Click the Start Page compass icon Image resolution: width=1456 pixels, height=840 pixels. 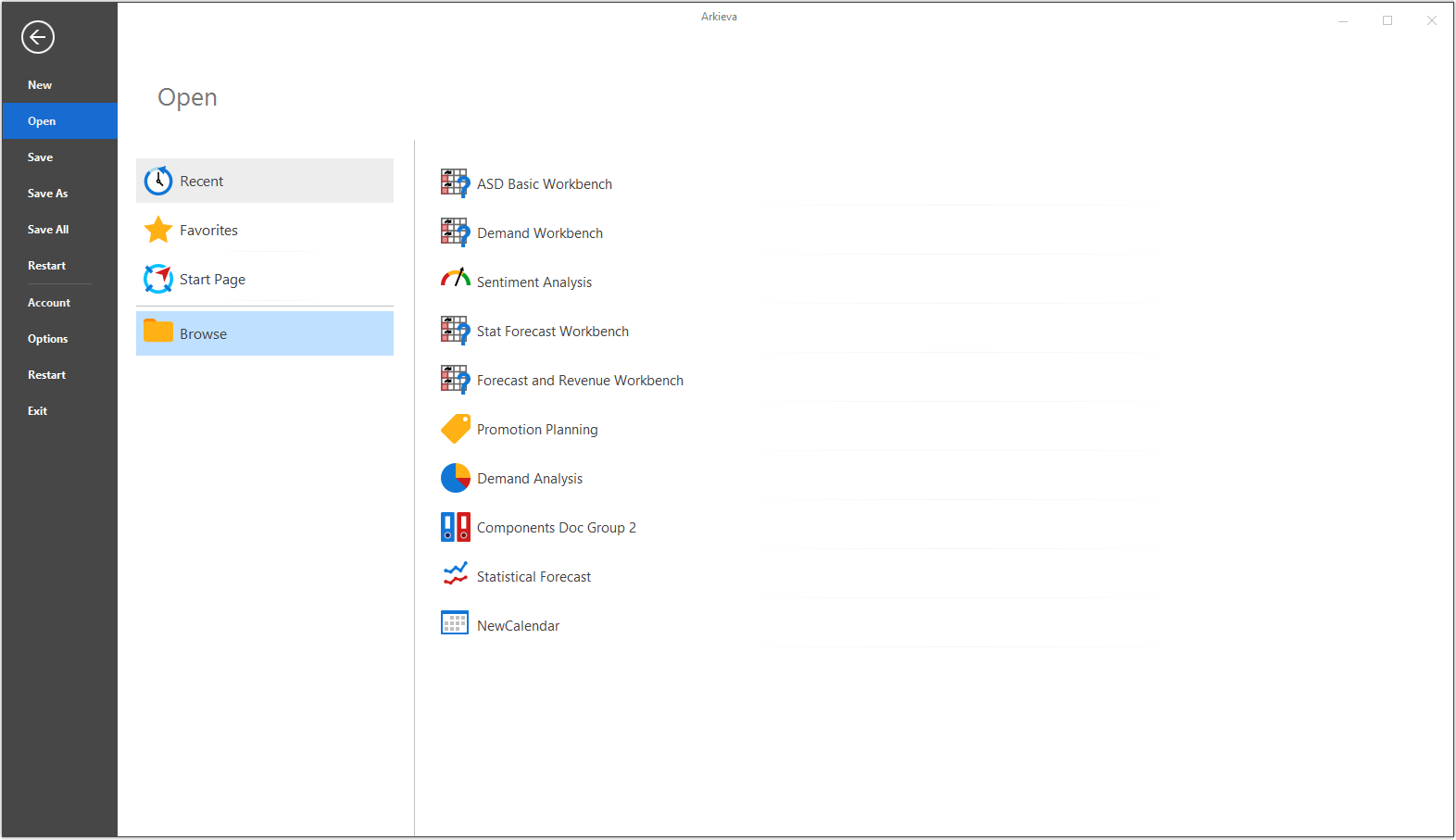tap(158, 279)
